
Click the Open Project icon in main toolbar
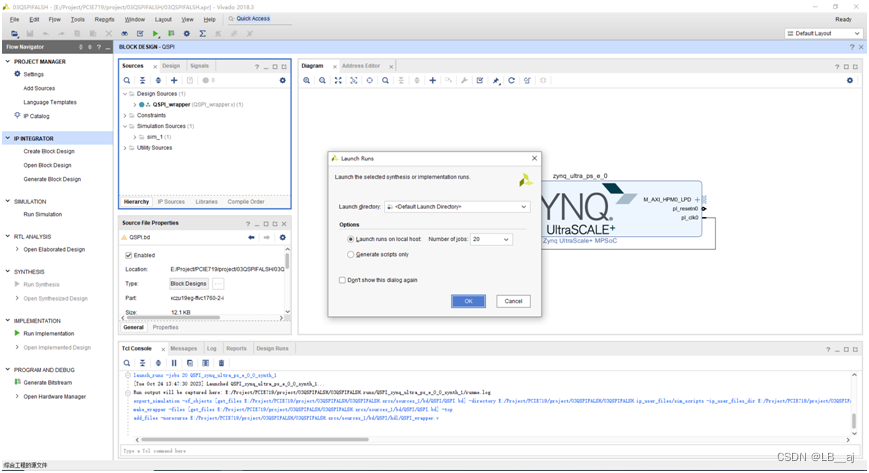(x=14, y=34)
